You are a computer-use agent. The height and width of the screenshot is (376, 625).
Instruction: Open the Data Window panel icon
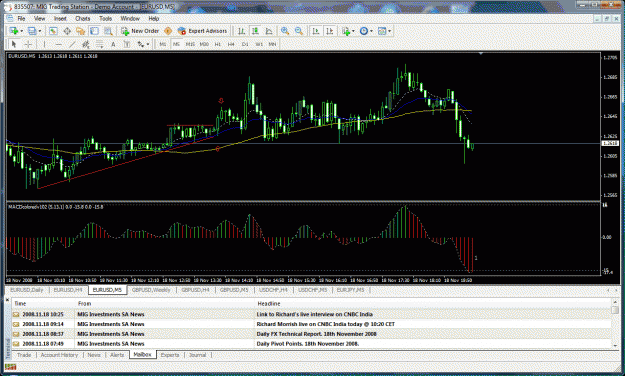[x=67, y=31]
